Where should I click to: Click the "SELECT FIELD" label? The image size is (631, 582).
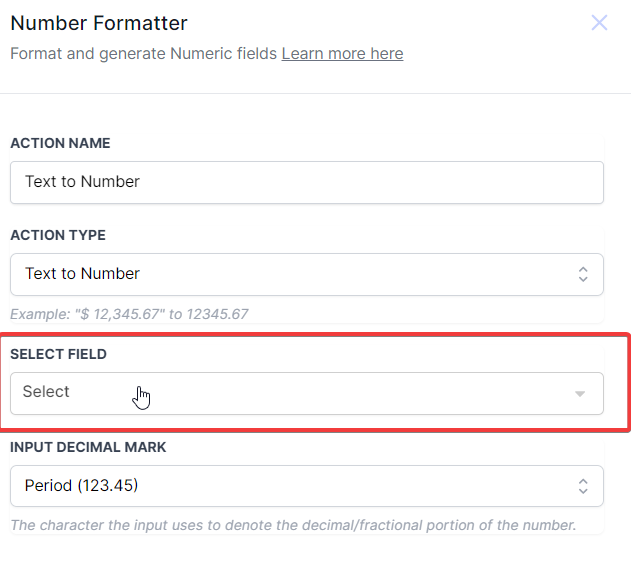click(x=58, y=354)
